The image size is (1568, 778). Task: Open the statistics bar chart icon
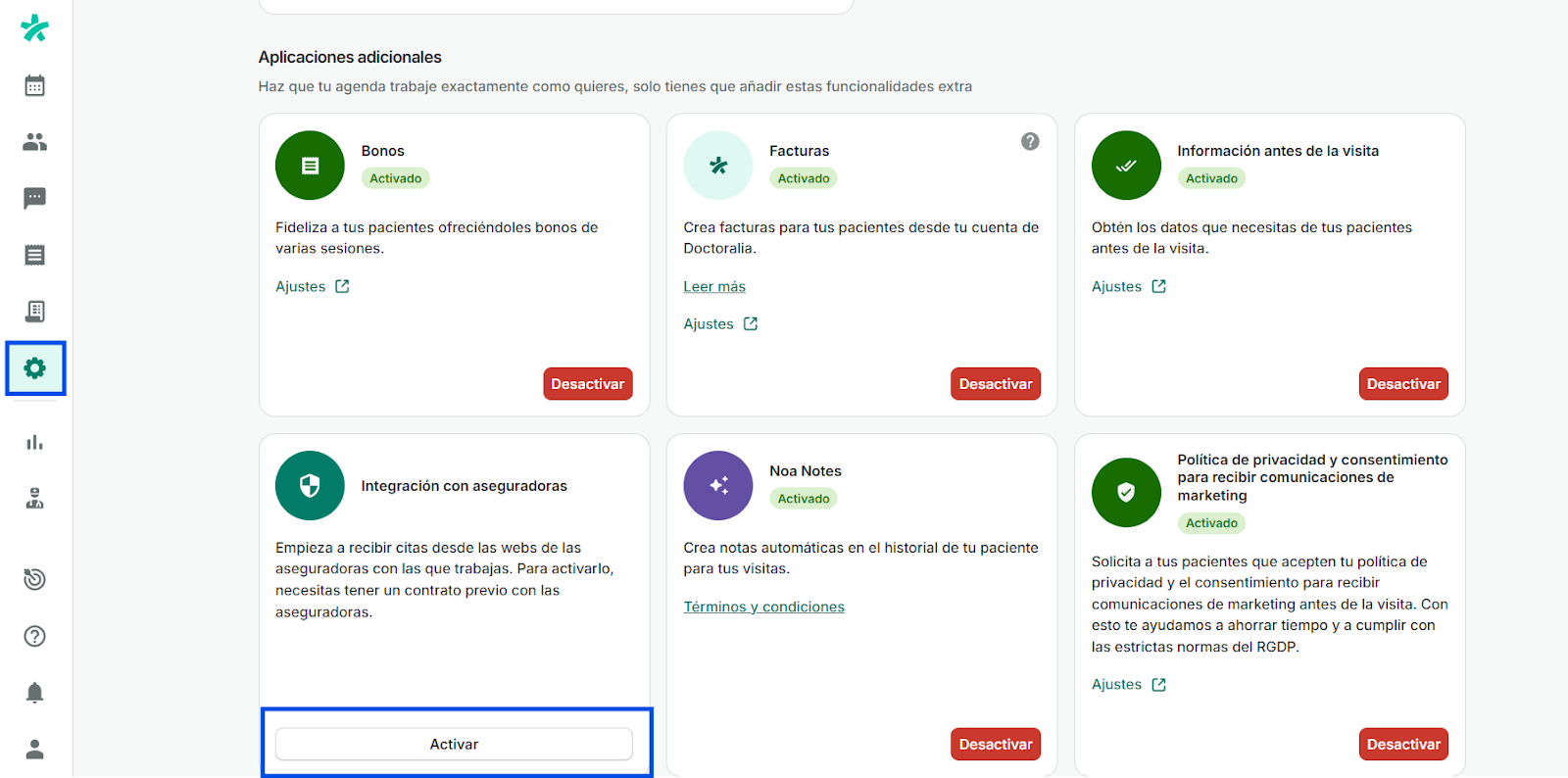34,443
